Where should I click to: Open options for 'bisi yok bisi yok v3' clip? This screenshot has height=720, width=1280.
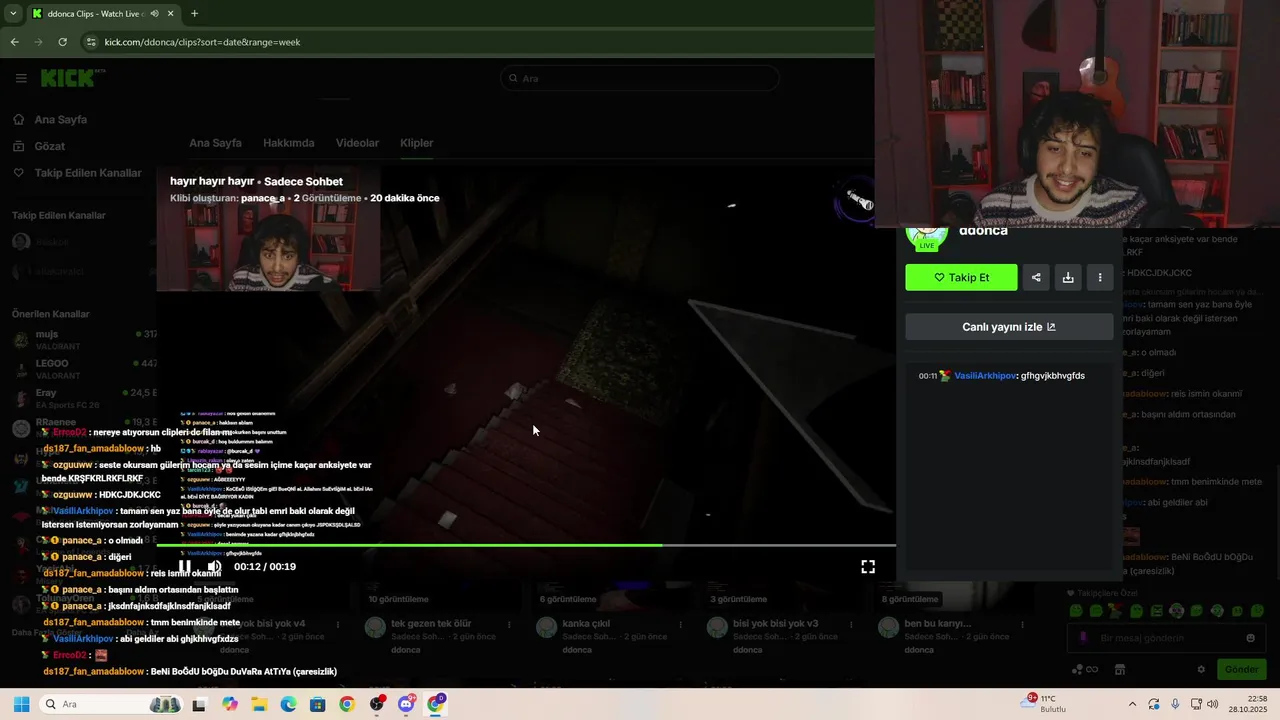pos(853,624)
